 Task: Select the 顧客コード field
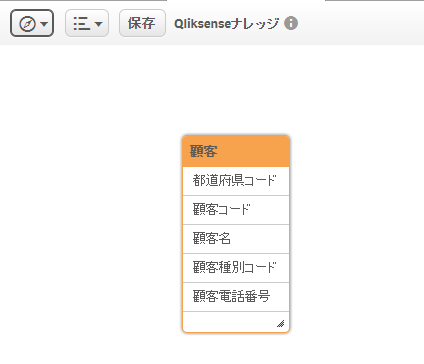tap(236, 210)
